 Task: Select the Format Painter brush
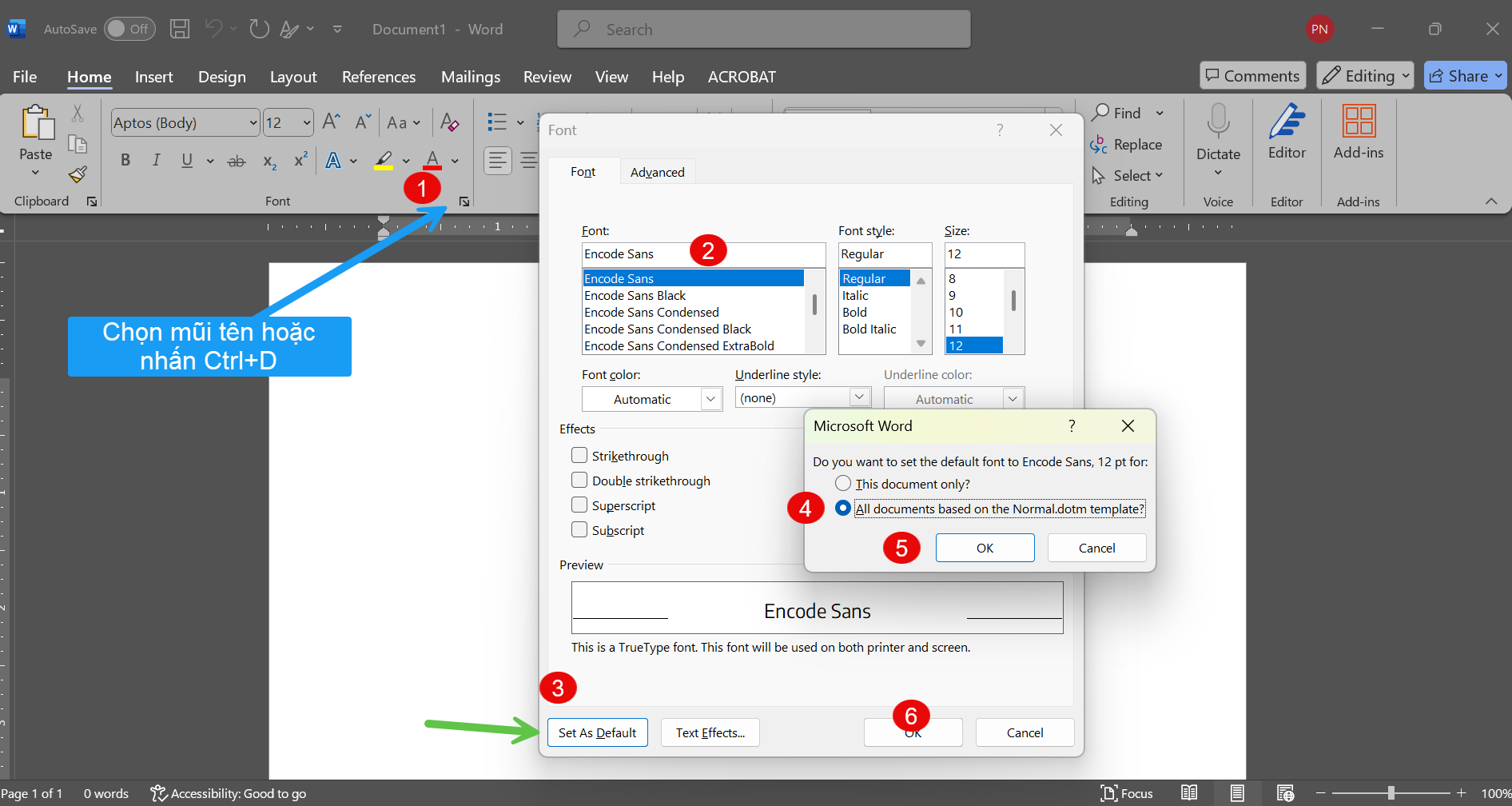(78, 174)
